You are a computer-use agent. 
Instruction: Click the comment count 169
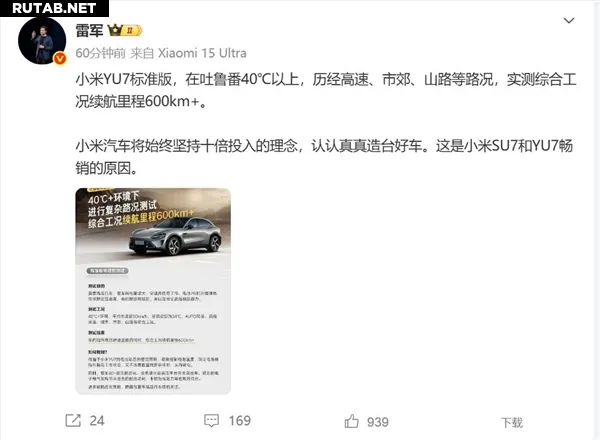[x=240, y=421]
